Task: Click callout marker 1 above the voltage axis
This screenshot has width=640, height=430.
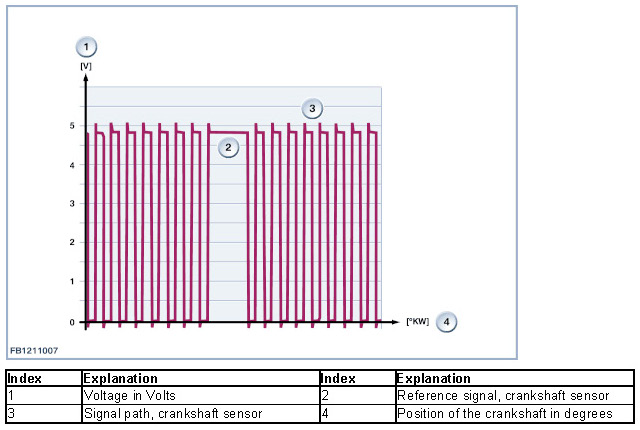Action: pos(87,47)
